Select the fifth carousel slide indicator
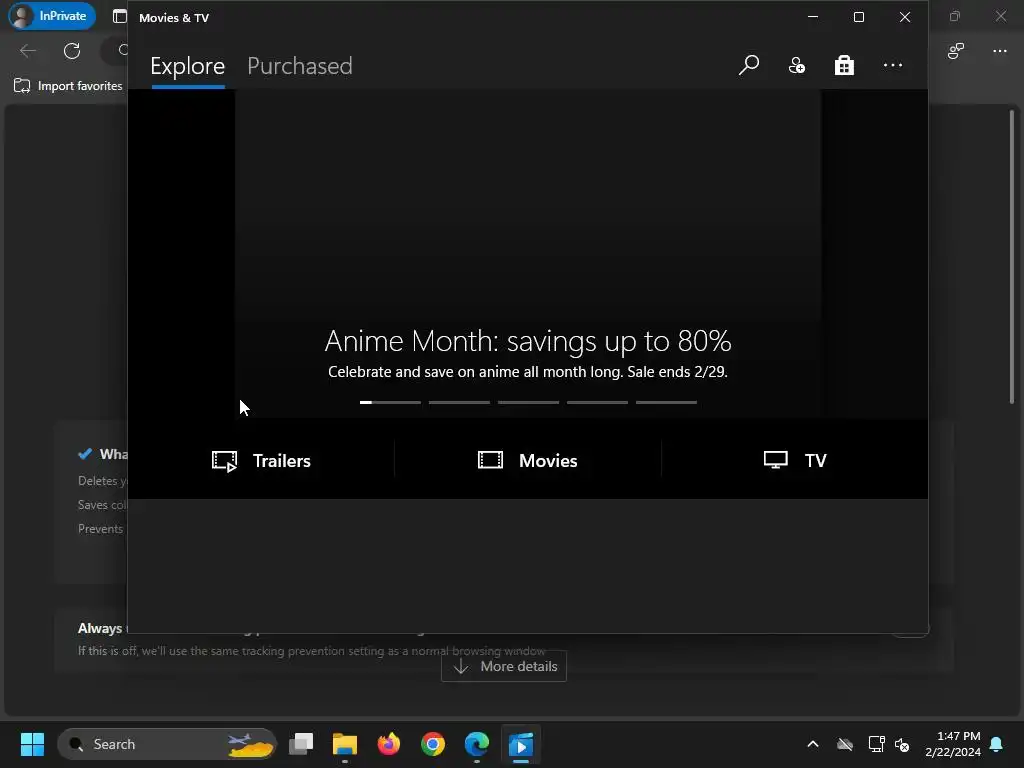Image resolution: width=1024 pixels, height=768 pixels. (x=666, y=402)
